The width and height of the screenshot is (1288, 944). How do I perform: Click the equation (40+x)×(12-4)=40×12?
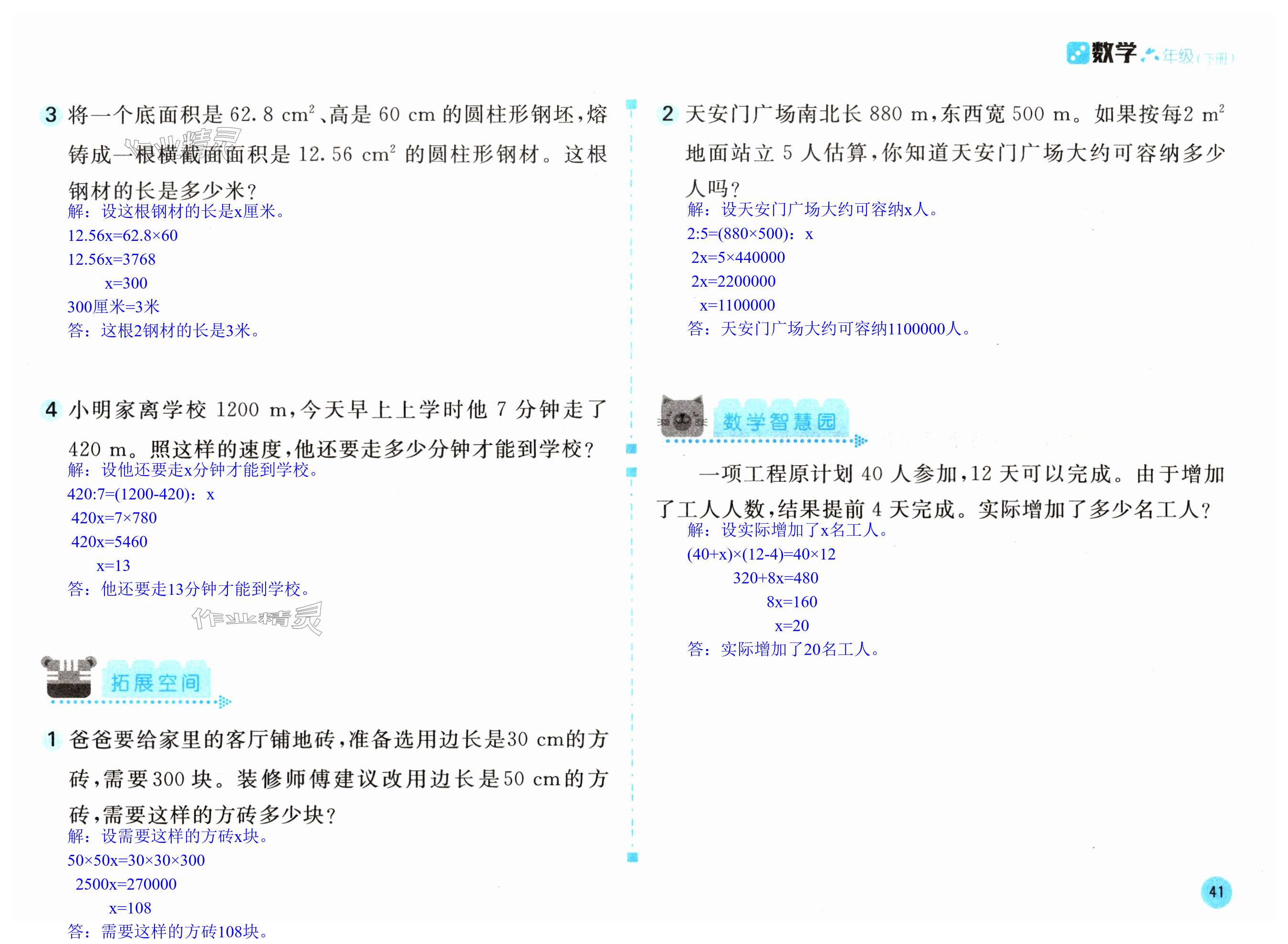(x=761, y=554)
